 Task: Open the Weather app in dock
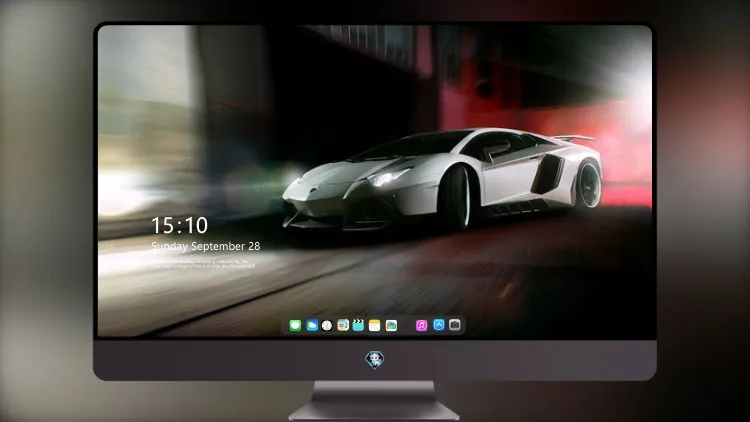pyautogui.click(x=312, y=326)
